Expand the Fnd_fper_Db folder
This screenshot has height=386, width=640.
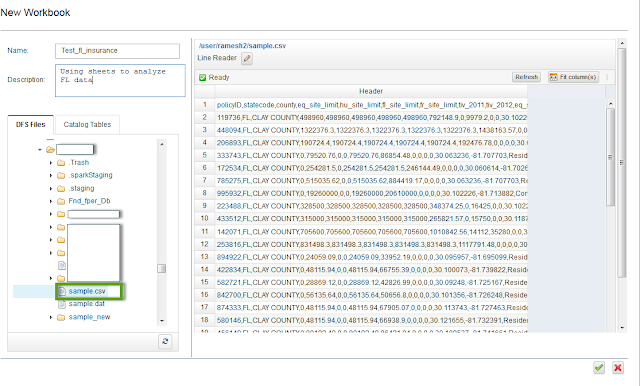tap(51, 201)
